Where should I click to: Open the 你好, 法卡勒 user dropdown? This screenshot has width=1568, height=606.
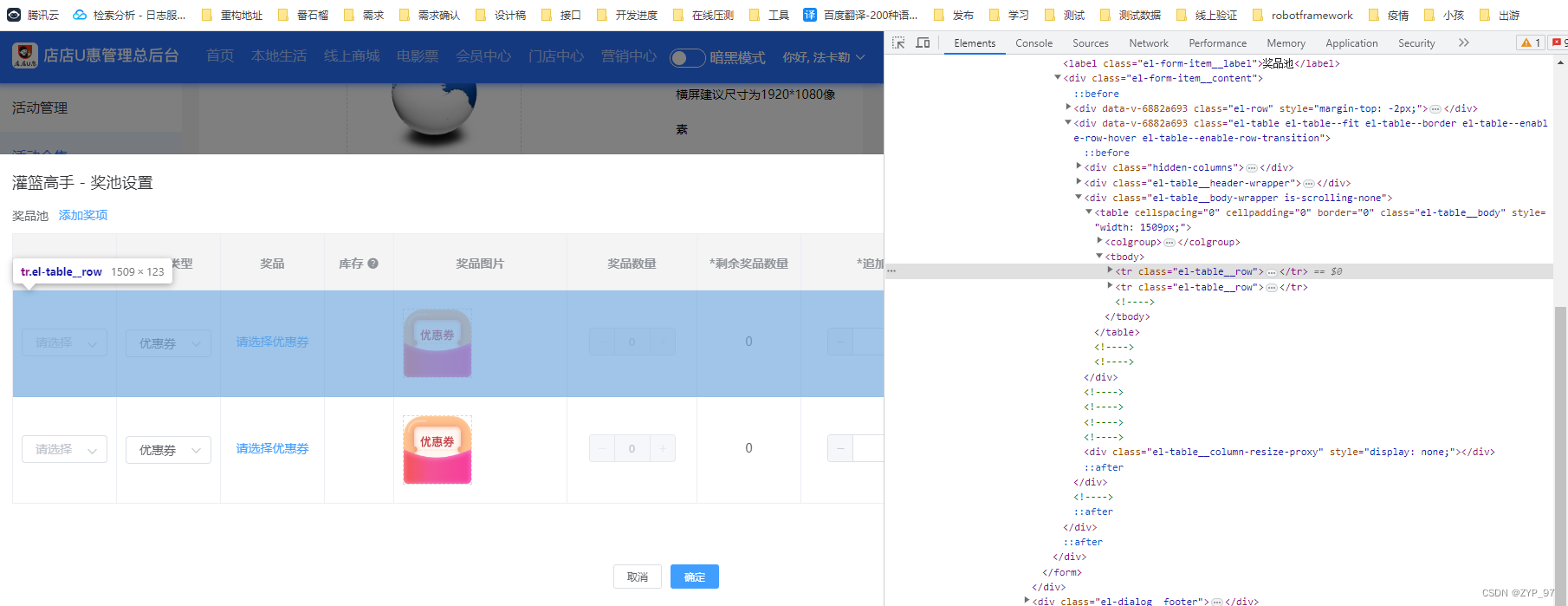[824, 57]
